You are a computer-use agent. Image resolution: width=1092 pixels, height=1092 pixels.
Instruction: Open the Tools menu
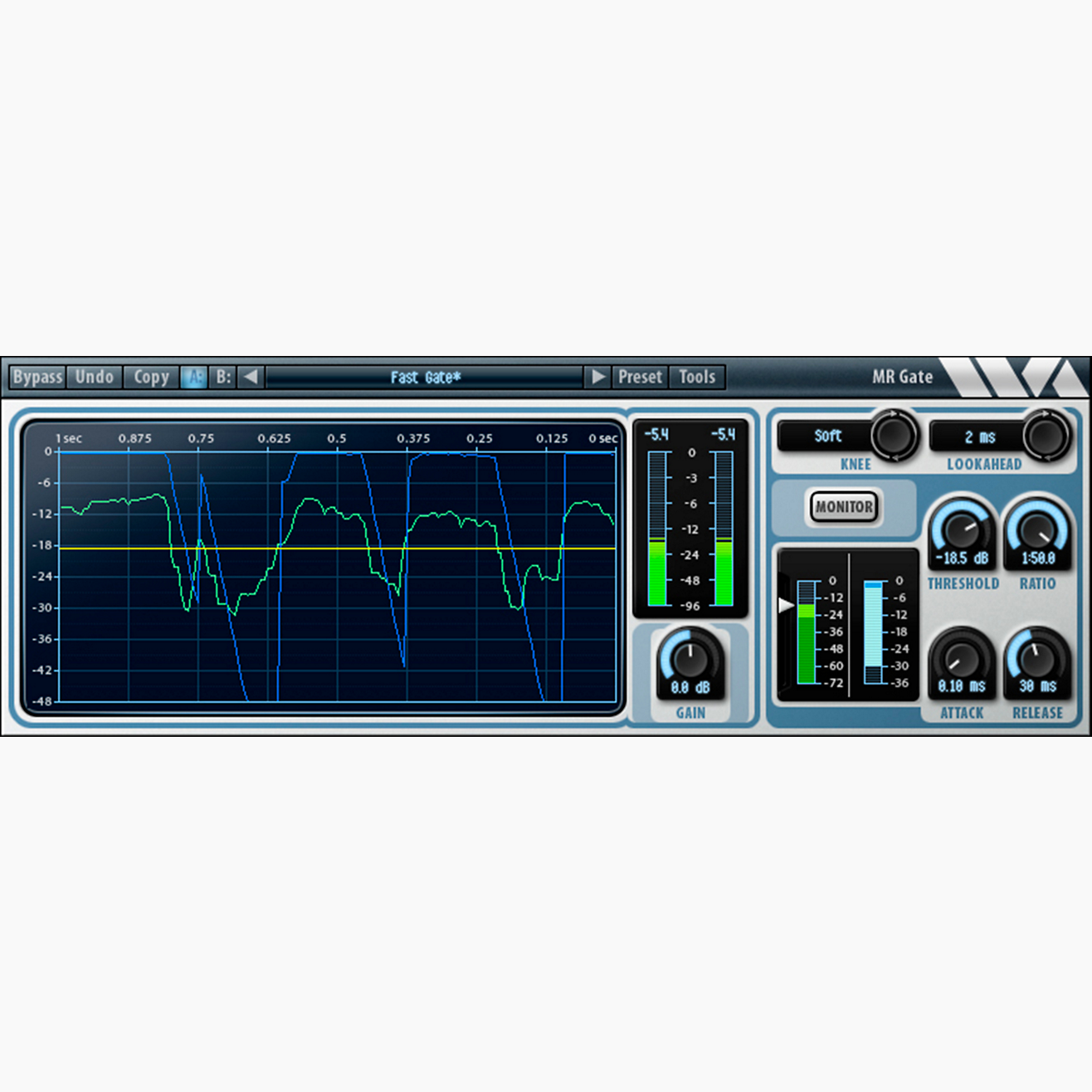click(697, 377)
